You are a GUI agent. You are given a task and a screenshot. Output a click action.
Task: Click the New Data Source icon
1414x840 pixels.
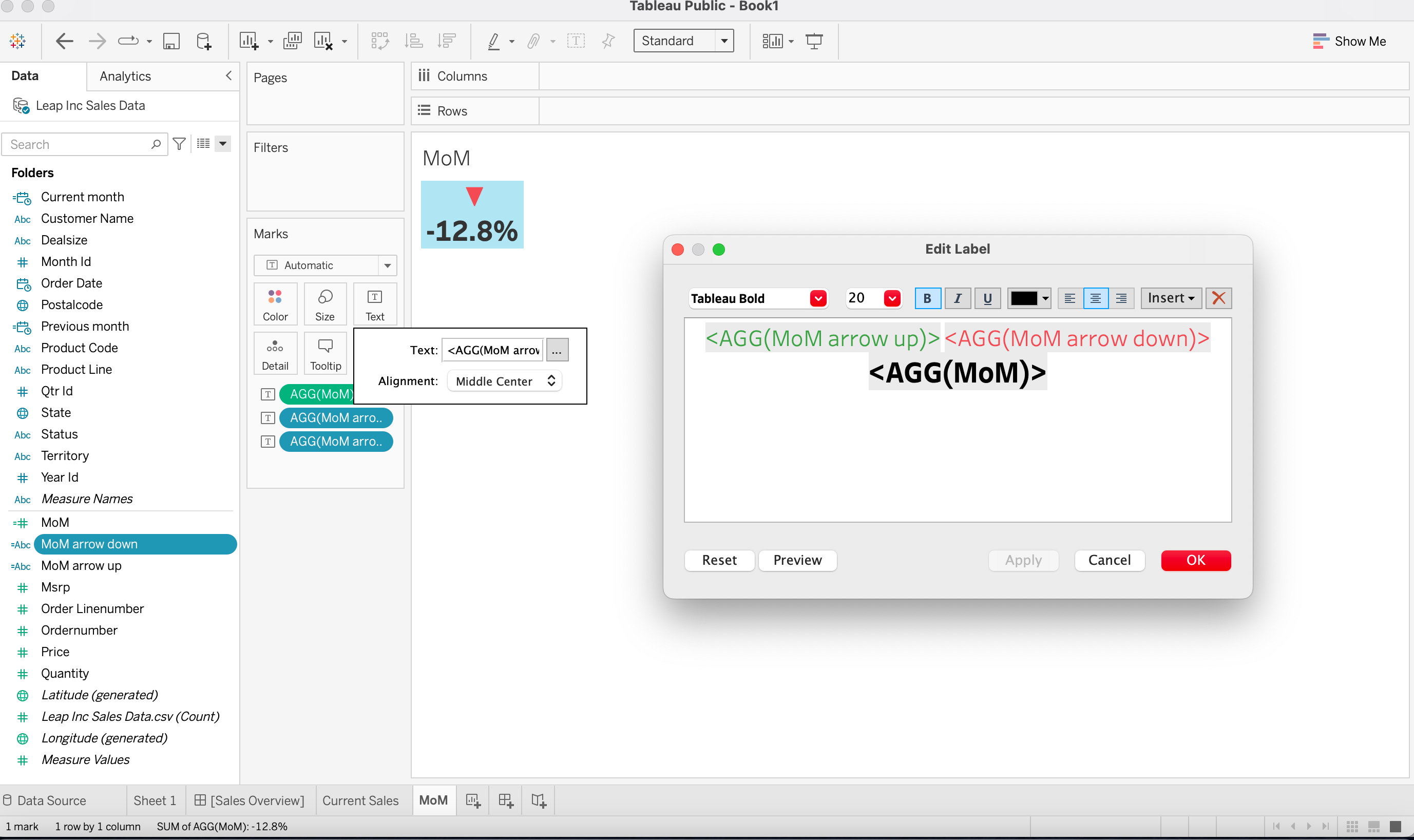coord(204,41)
